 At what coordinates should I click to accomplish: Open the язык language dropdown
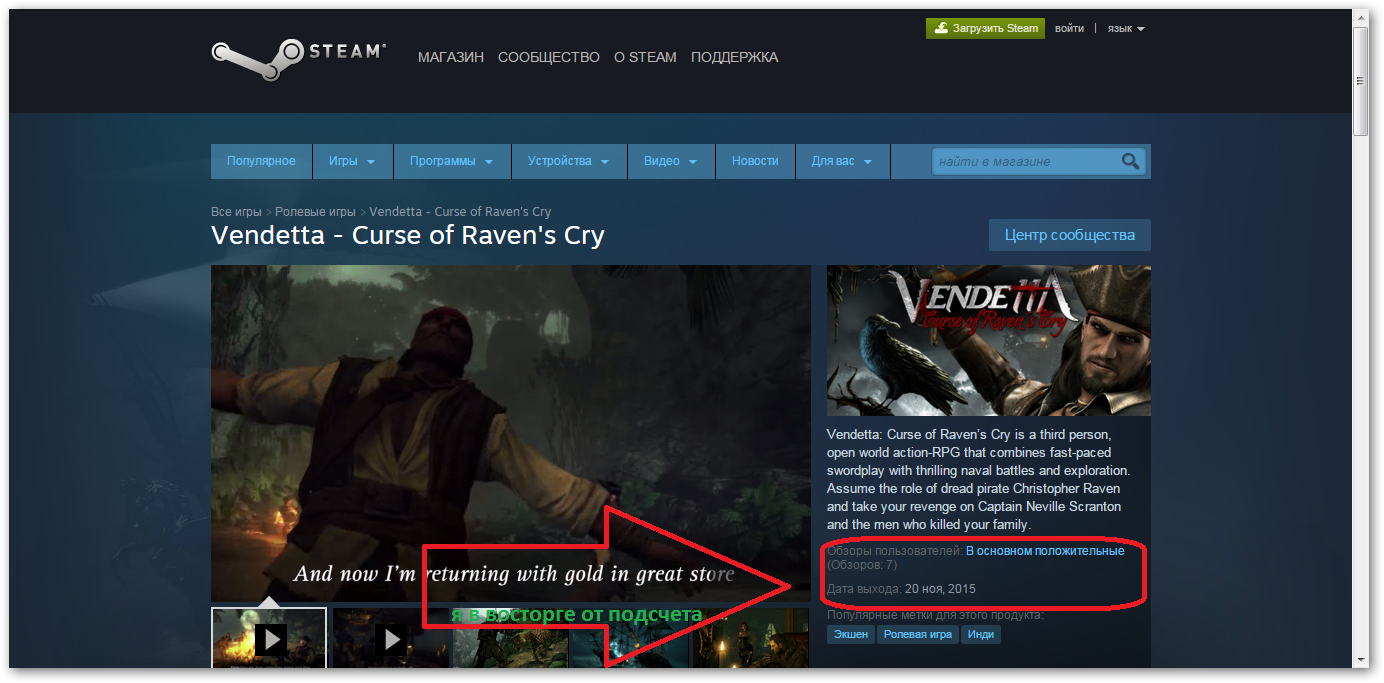pyautogui.click(x=1126, y=29)
